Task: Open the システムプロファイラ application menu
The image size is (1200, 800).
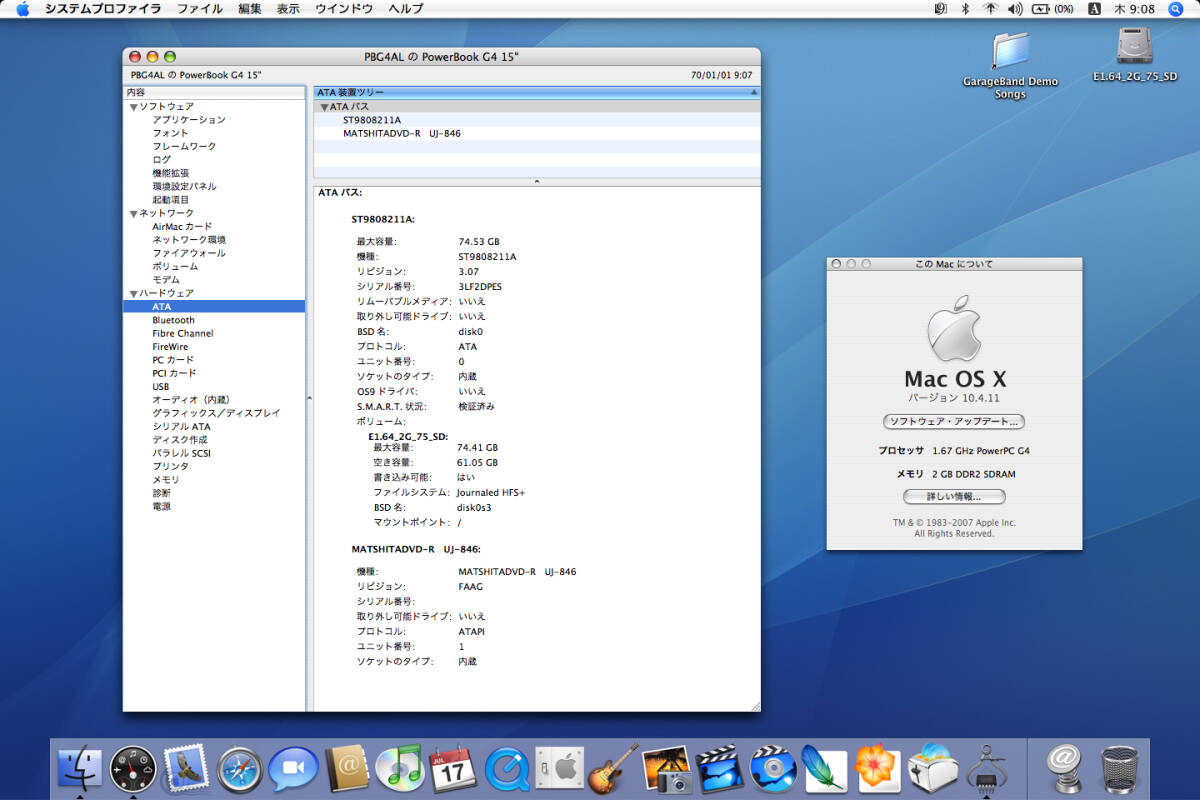Action: [x=102, y=9]
